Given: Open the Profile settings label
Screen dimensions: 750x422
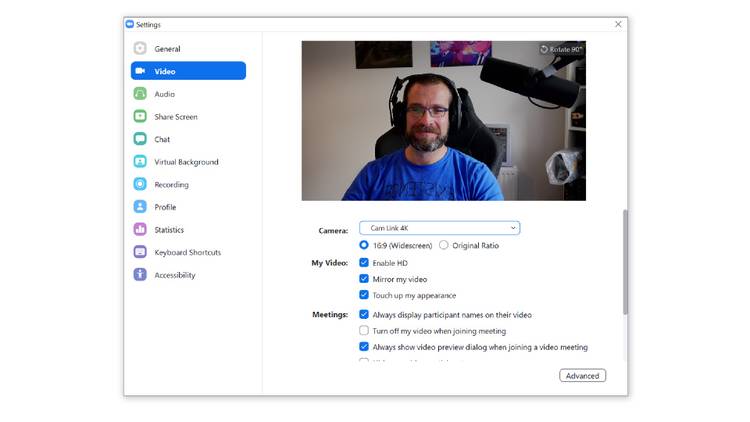Looking at the screenshot, I should 165,207.
